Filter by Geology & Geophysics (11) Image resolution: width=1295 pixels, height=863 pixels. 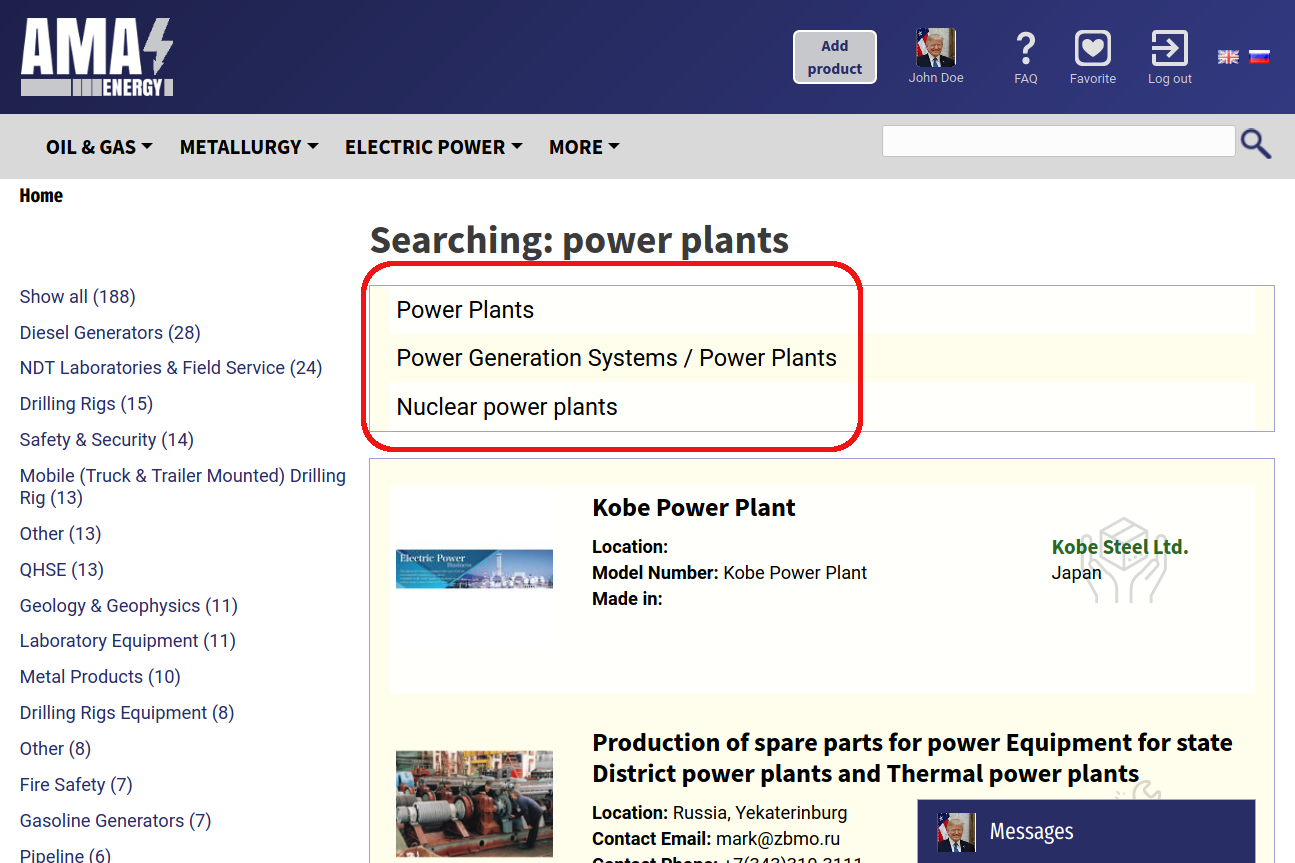[x=129, y=606]
